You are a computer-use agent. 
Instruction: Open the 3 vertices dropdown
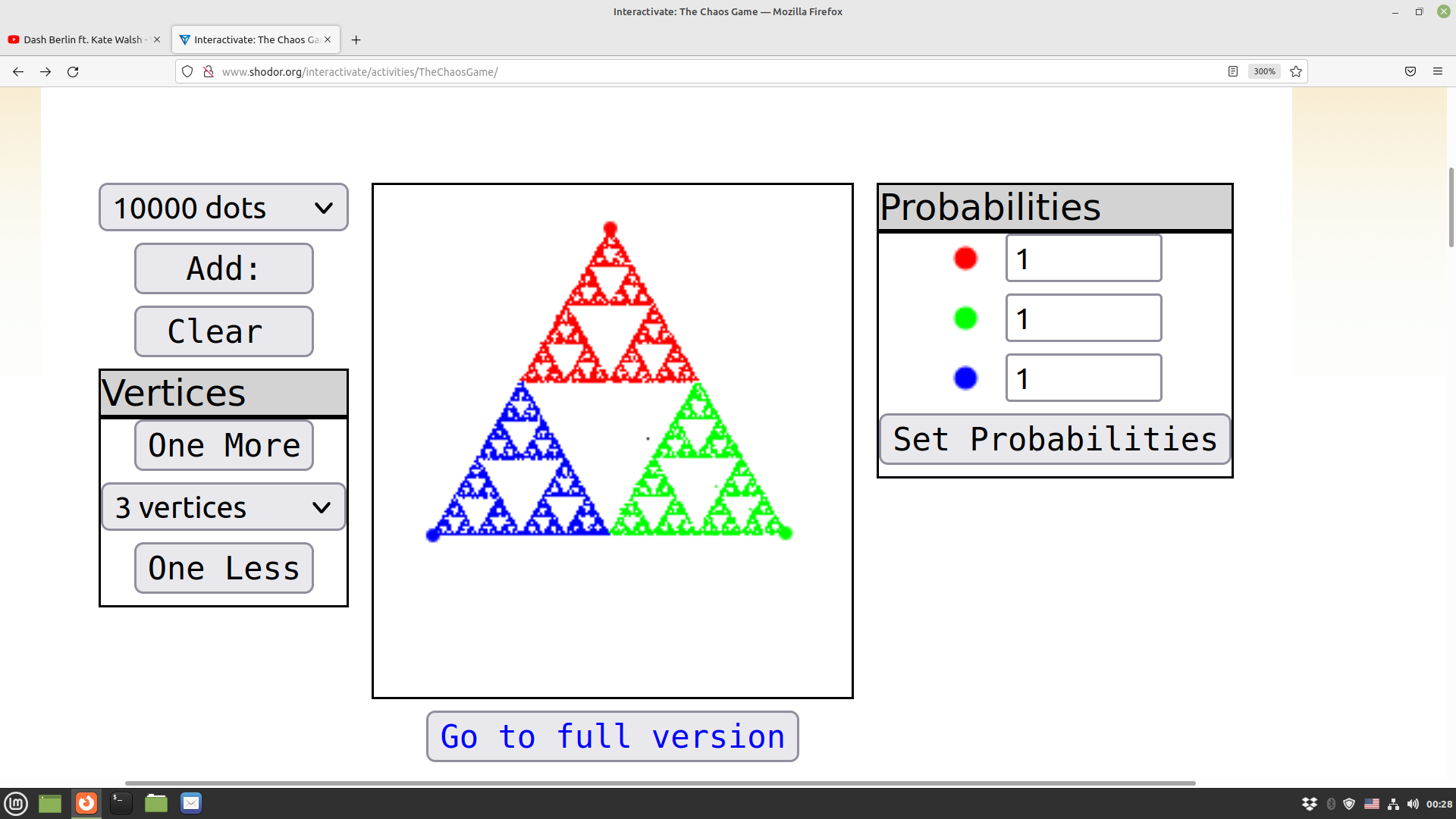point(224,507)
